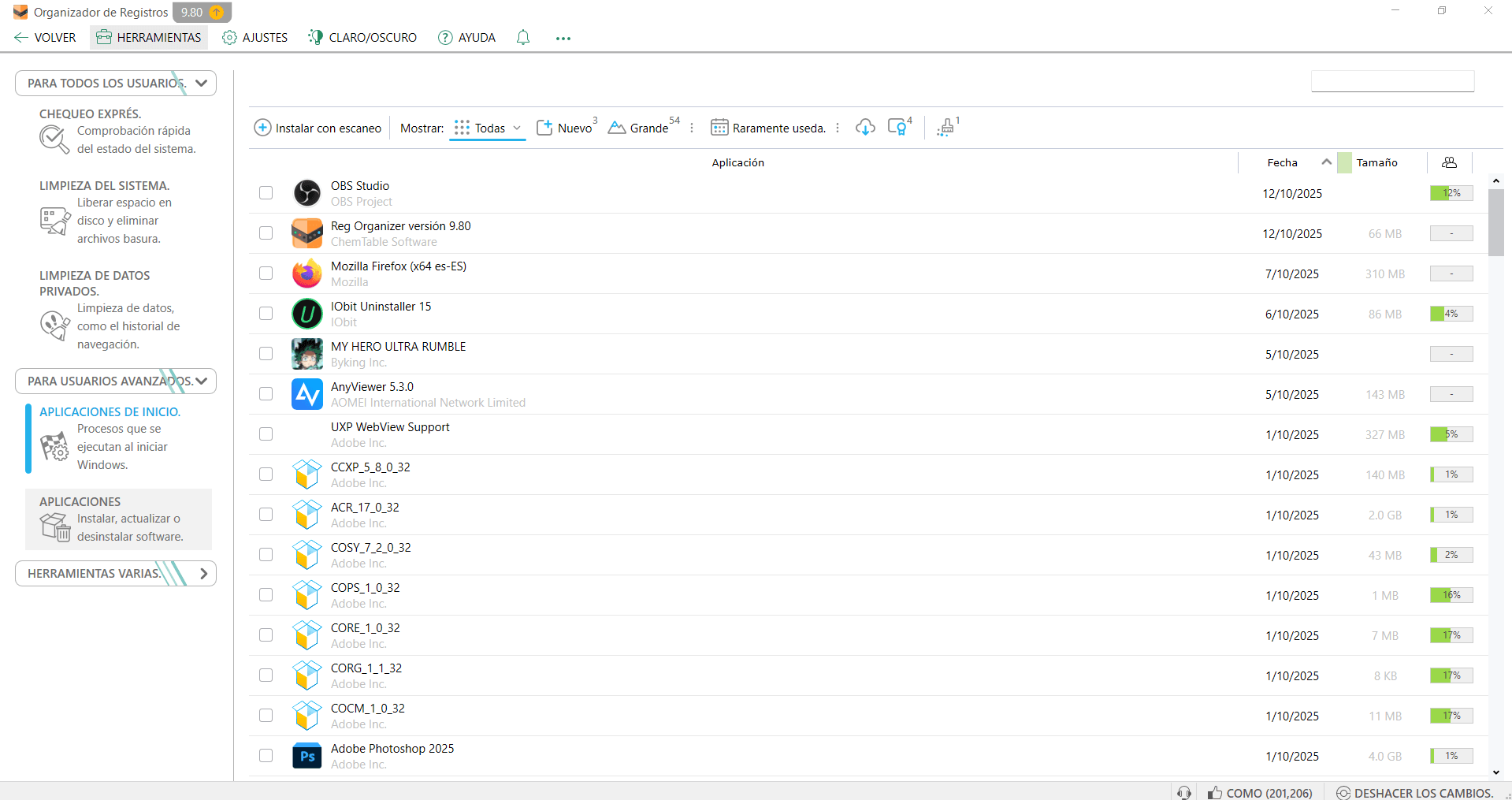Screen dimensions: 1512x800
Task: Click Deshacer los Cambios button
Action: pyautogui.click(x=1415, y=793)
